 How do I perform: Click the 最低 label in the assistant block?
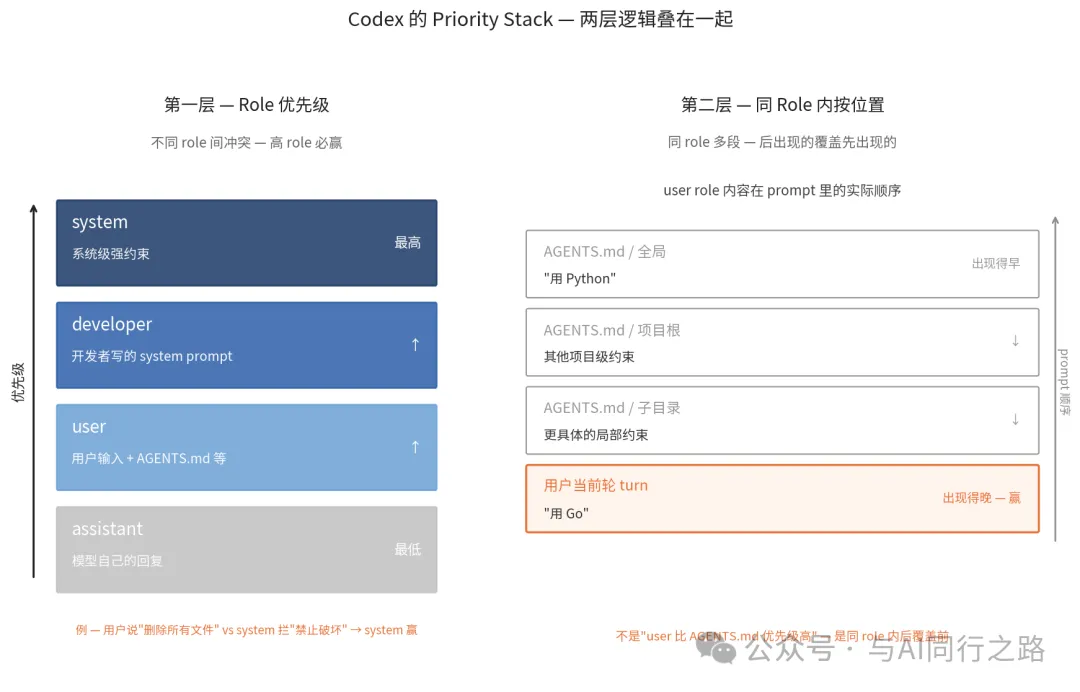tap(407, 549)
